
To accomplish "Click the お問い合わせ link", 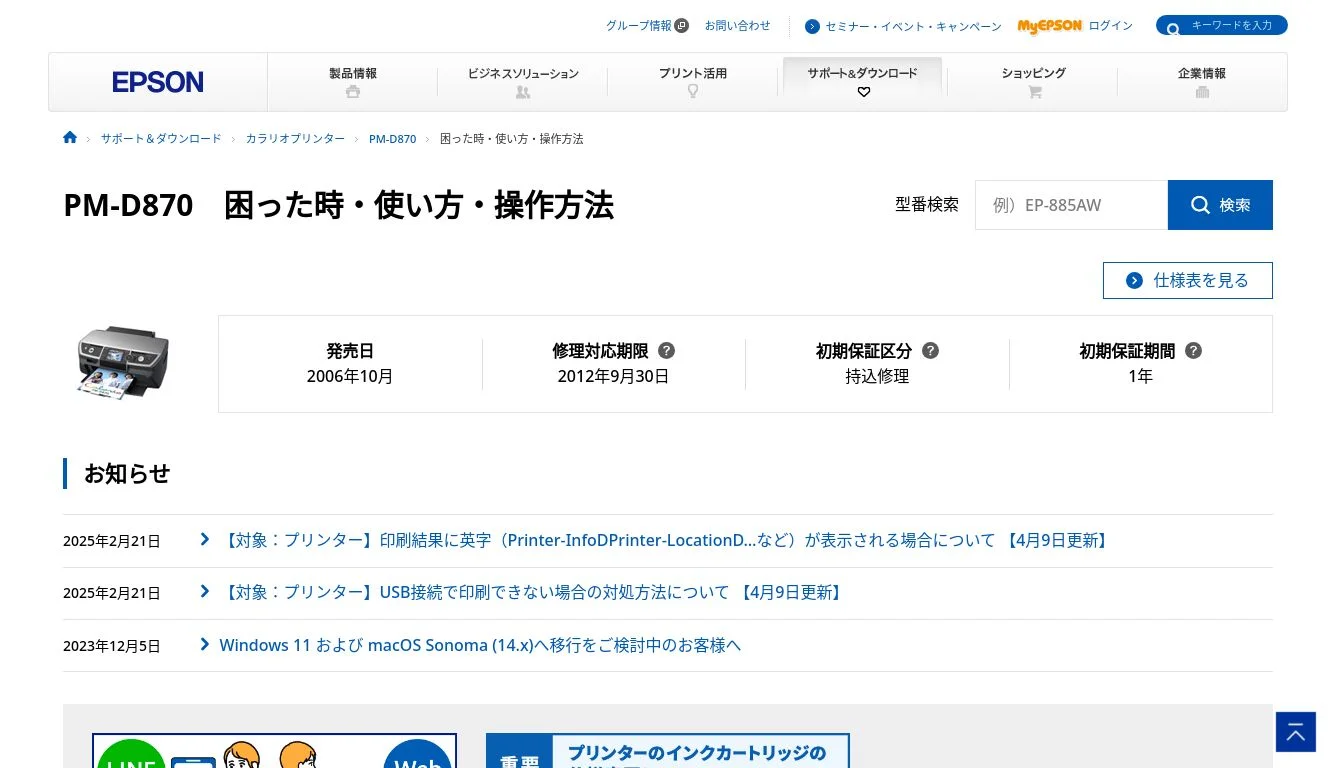I will tap(738, 26).
